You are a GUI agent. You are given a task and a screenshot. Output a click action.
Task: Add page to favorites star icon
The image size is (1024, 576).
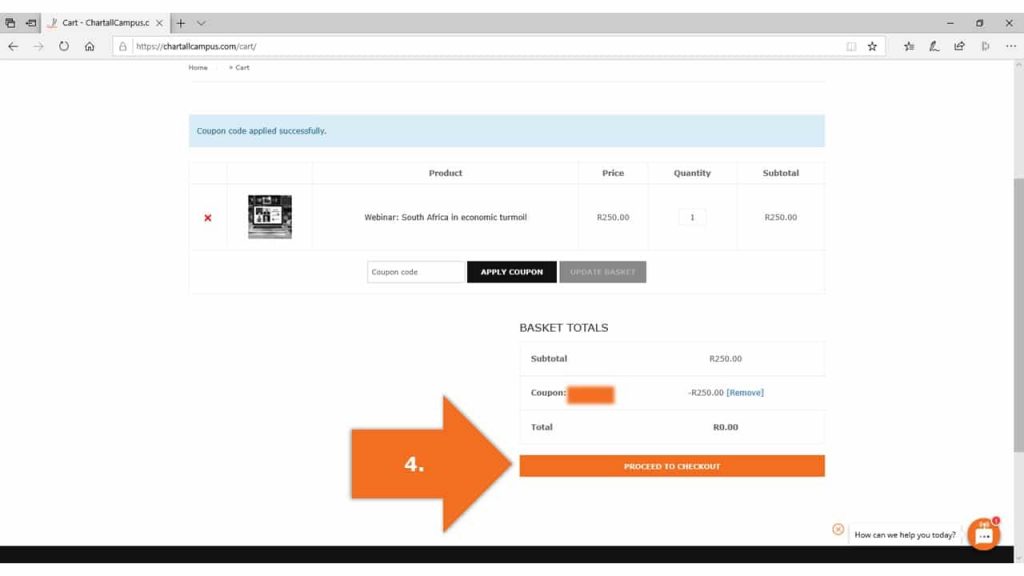(872, 46)
